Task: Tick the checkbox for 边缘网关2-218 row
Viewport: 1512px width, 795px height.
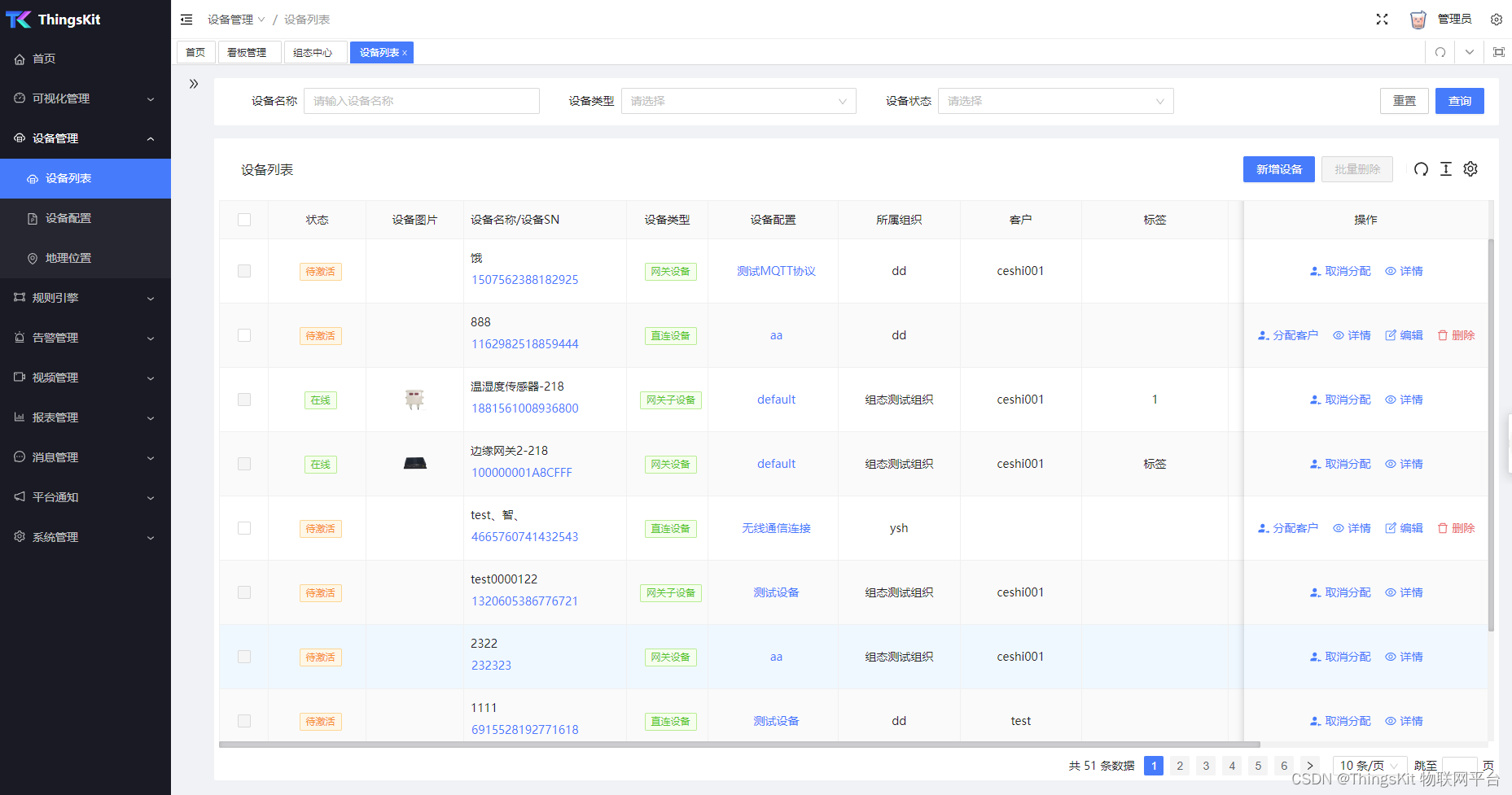Action: 244,464
